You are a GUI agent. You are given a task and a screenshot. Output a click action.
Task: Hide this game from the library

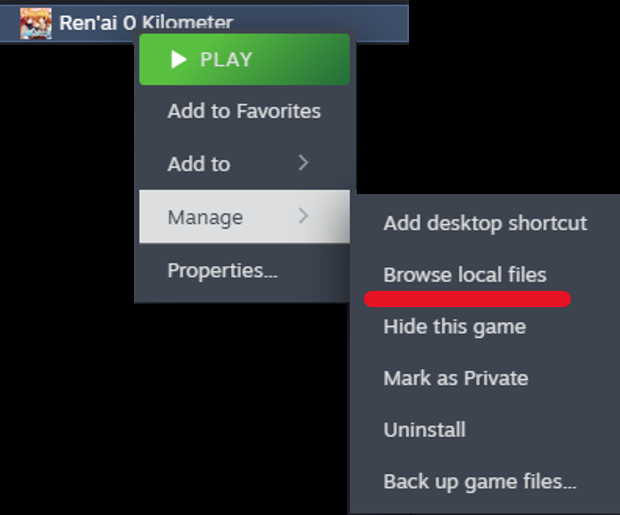pos(454,326)
